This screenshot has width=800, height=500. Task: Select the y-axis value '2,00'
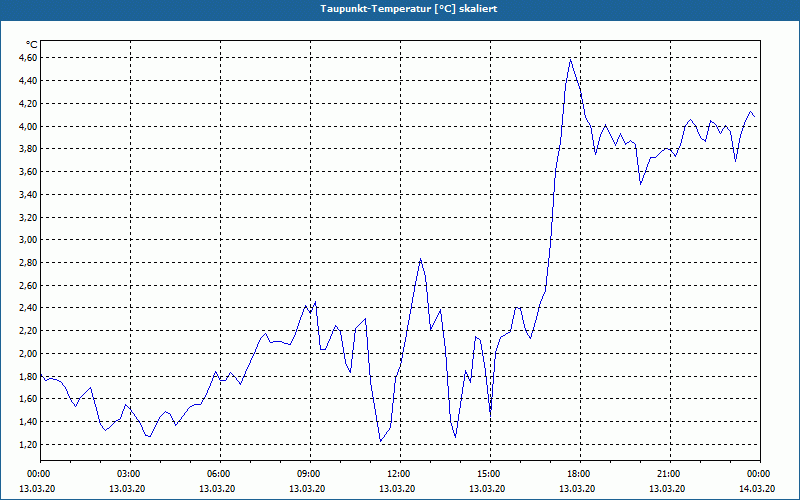(29, 354)
